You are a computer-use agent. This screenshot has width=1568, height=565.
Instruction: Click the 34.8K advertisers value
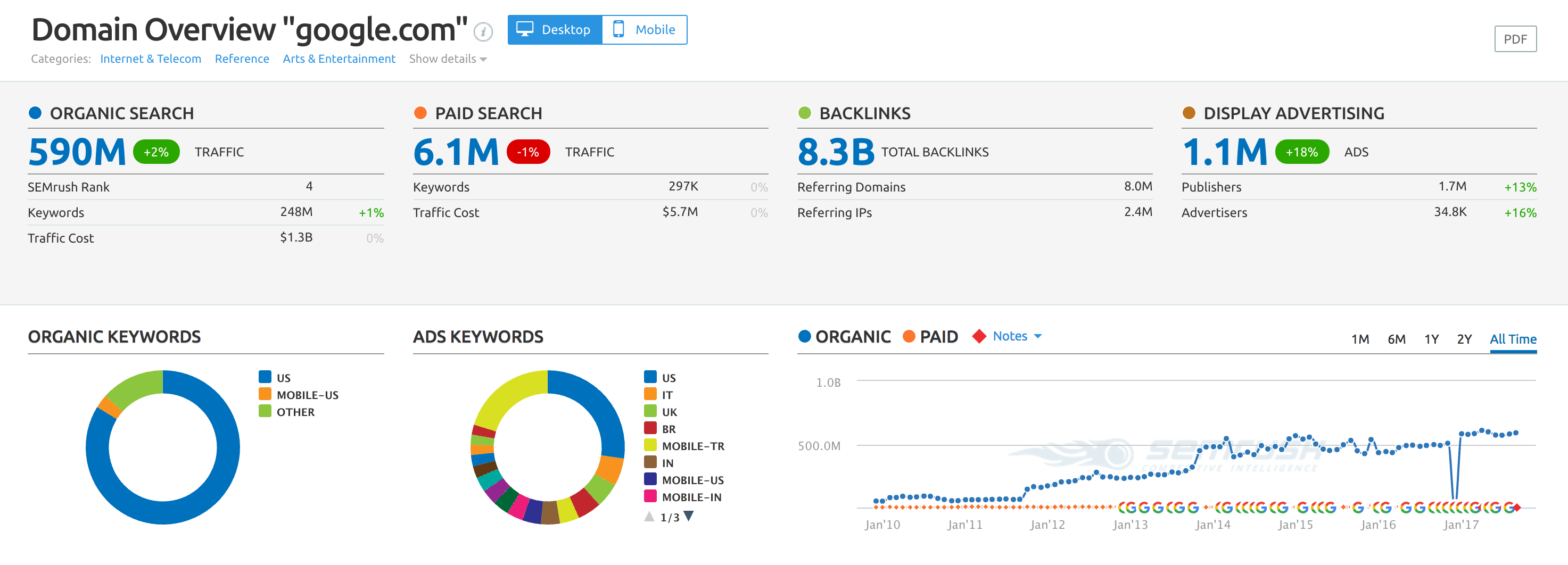[1450, 212]
